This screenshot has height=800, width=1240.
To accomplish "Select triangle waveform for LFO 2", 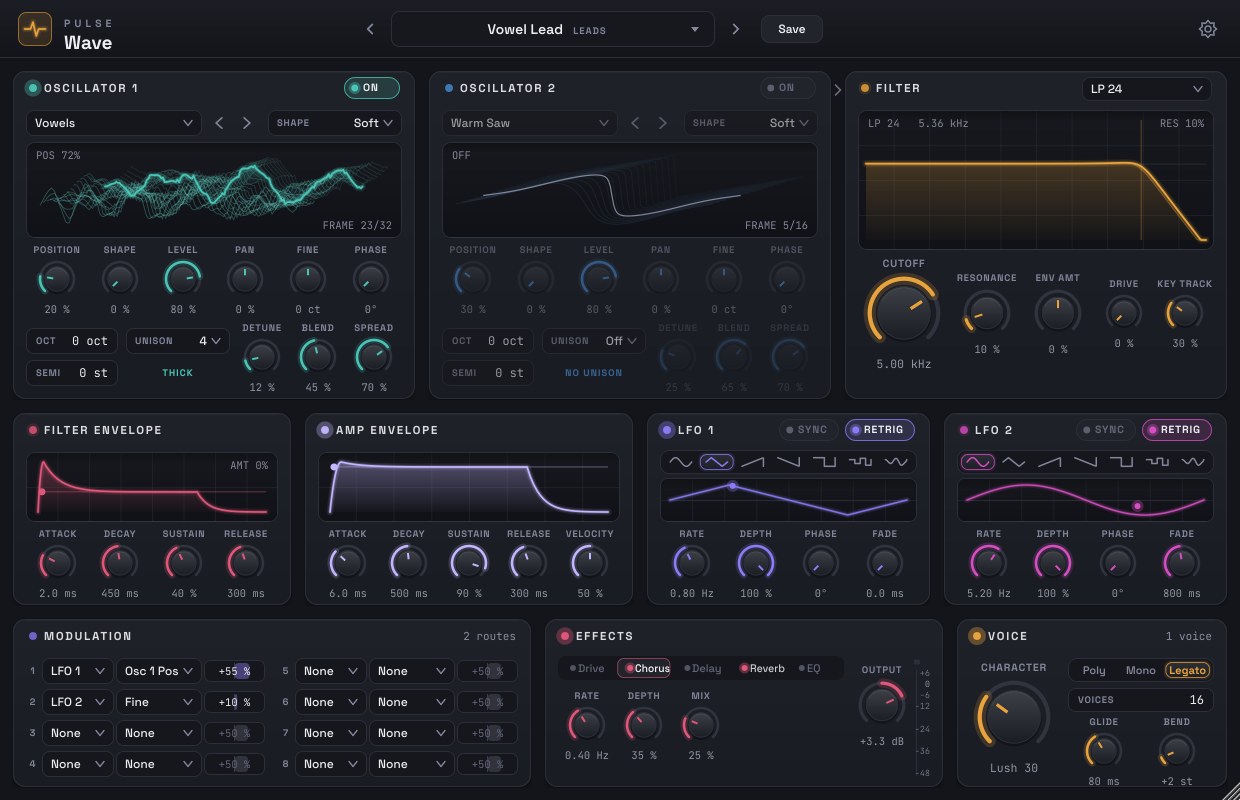I will [1014, 462].
